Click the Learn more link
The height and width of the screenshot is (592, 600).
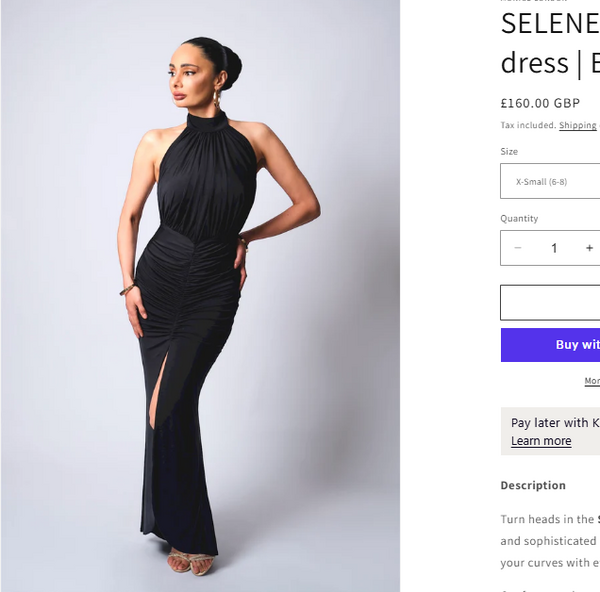541,441
